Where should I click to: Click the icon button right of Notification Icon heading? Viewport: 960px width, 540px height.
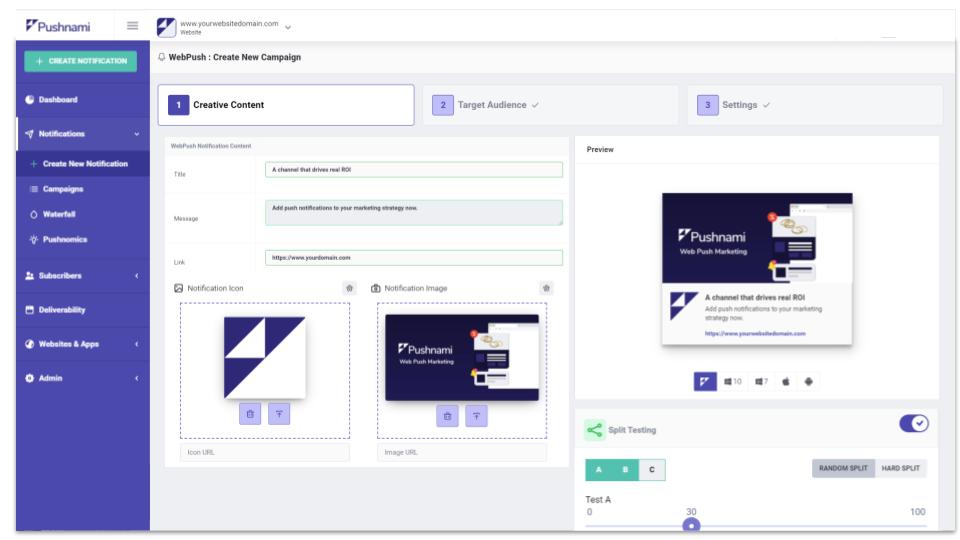point(349,288)
